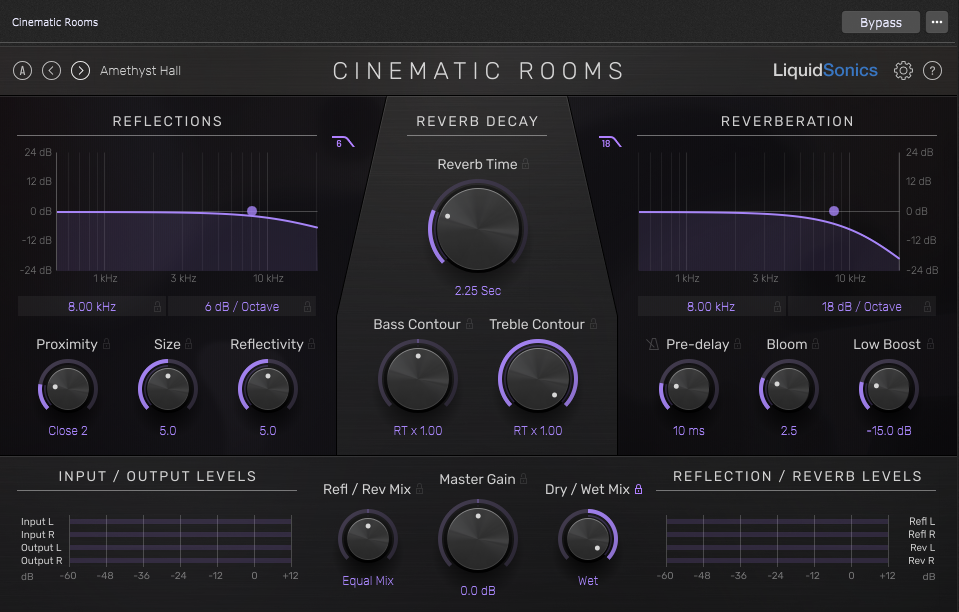
Task: Click the Reflectivity knob
Action: (x=267, y=389)
